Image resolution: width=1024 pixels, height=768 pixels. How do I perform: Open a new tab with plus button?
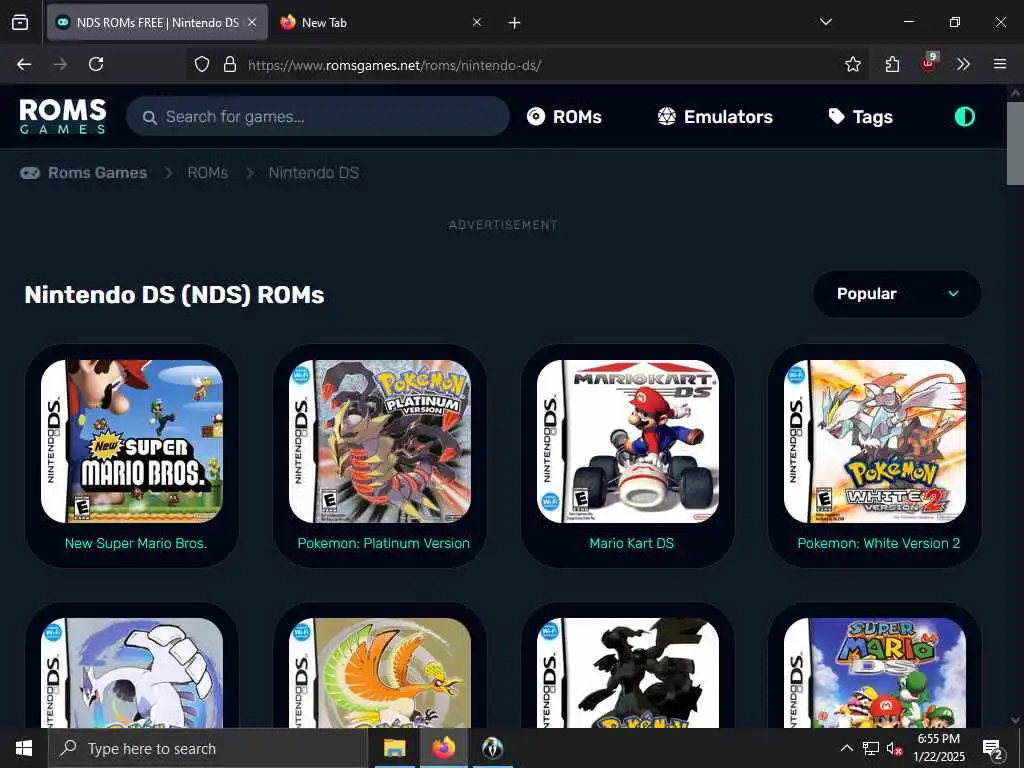coord(514,23)
